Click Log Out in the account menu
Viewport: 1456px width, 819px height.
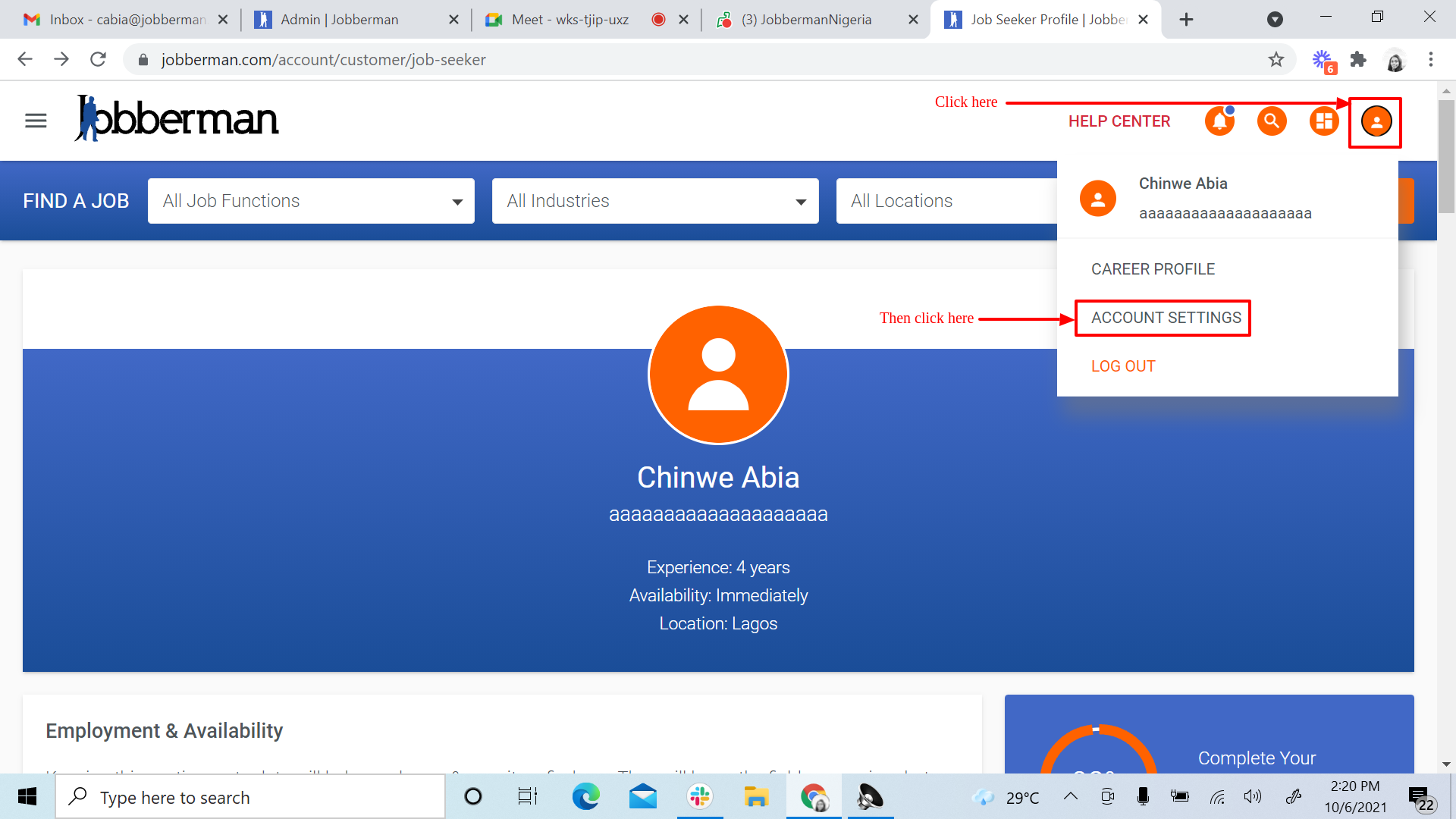coord(1123,366)
